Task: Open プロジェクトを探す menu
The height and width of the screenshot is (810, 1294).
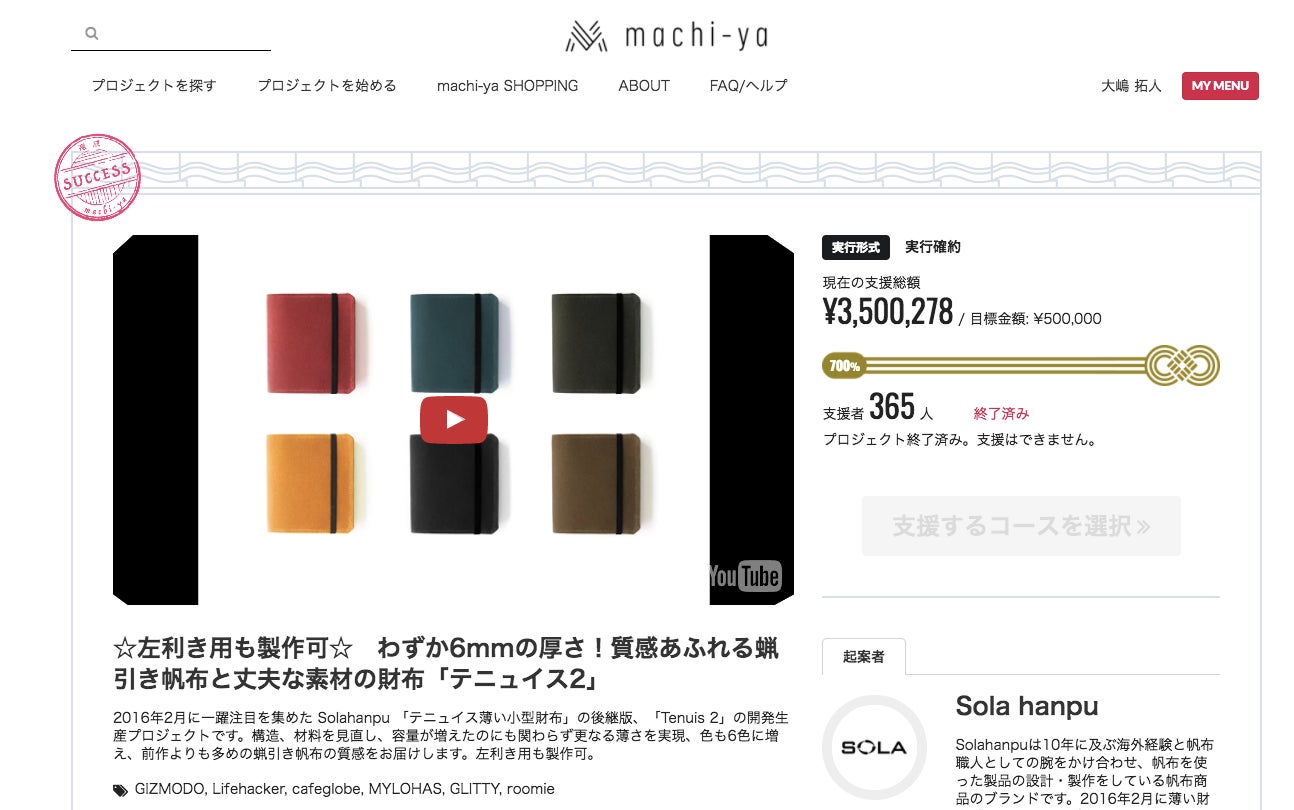Action: pos(154,86)
